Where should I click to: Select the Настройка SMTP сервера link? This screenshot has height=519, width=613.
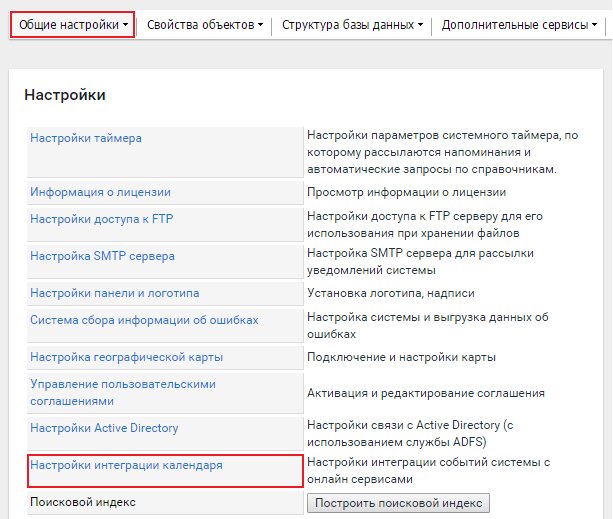(x=102, y=256)
